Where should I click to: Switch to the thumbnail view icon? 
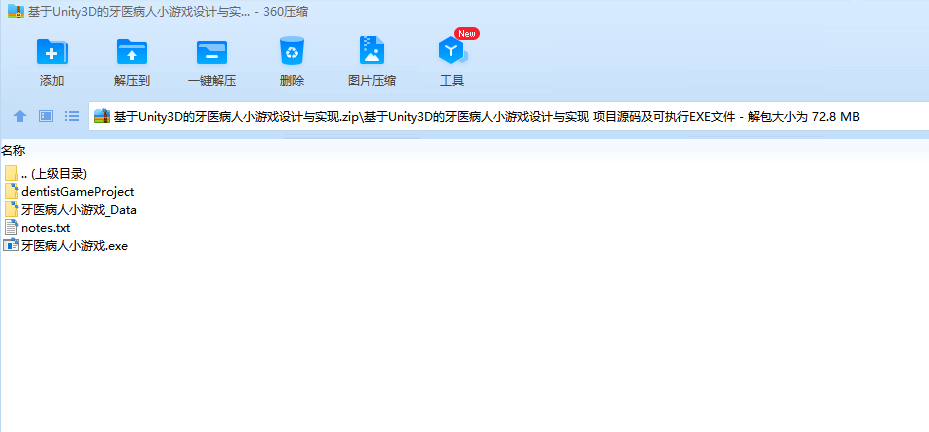click(46, 116)
